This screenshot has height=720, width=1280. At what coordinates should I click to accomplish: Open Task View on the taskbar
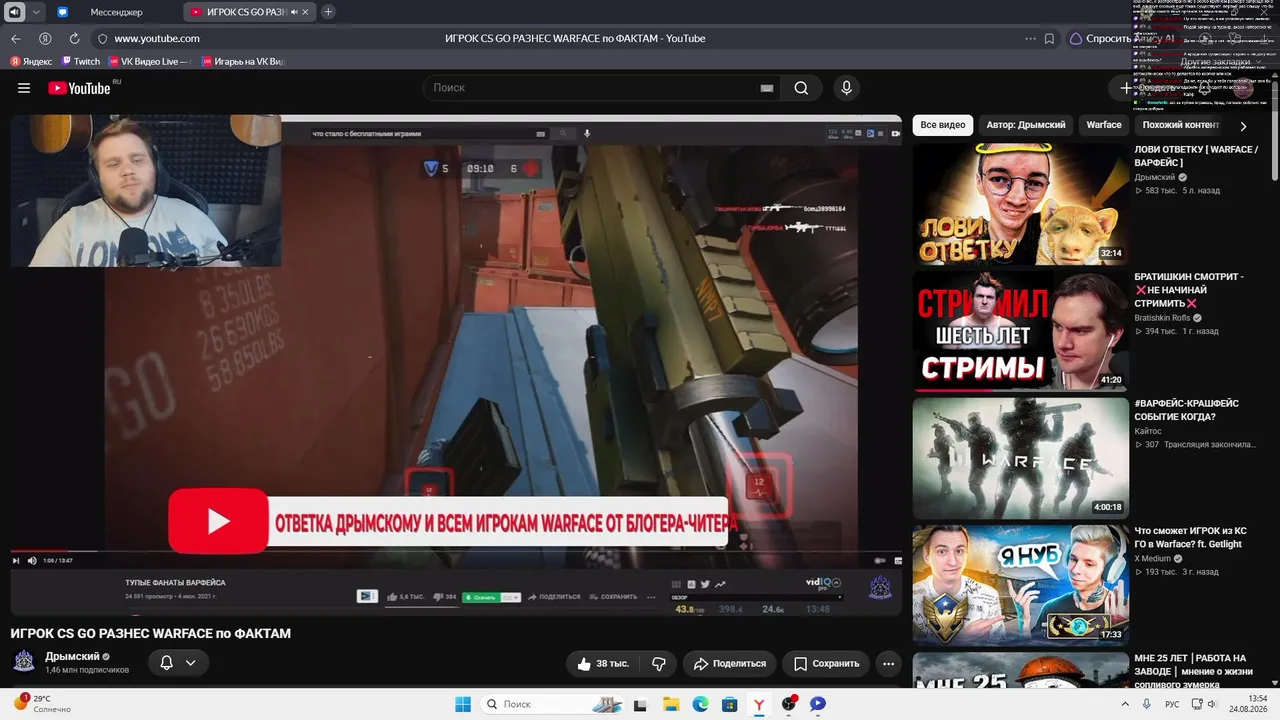(x=640, y=704)
